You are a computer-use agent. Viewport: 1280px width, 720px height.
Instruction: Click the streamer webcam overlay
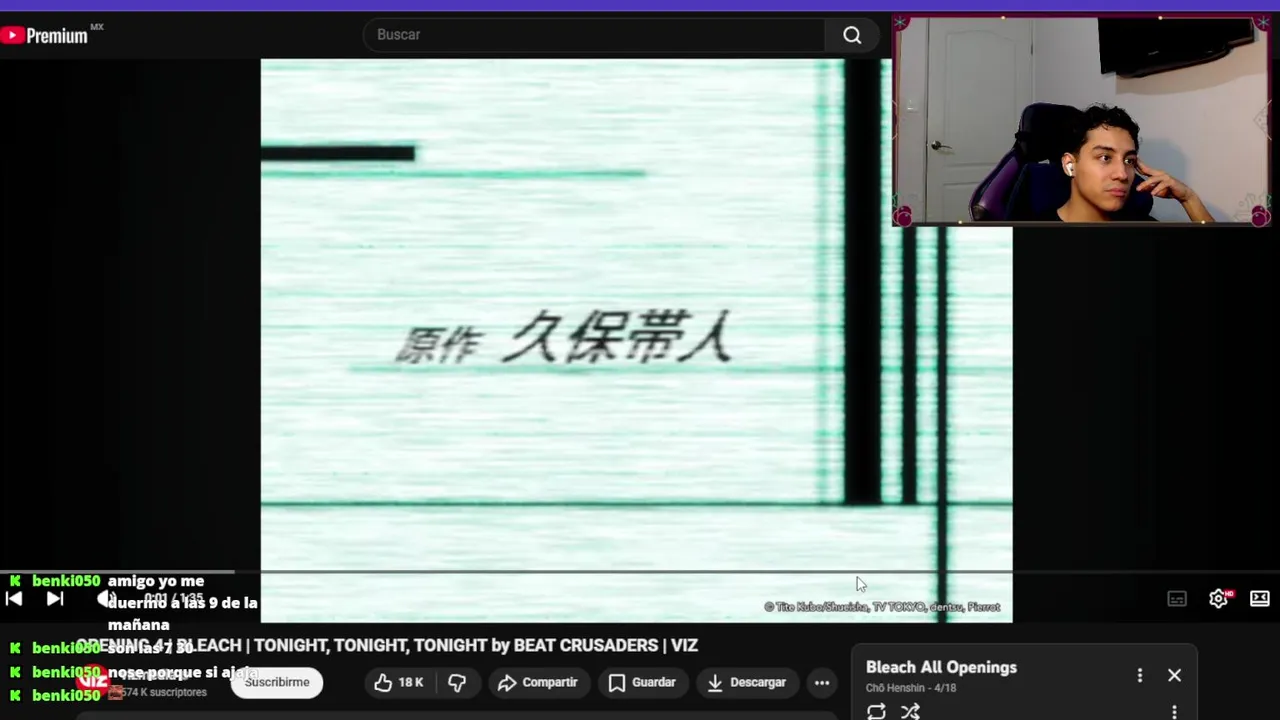click(1082, 120)
